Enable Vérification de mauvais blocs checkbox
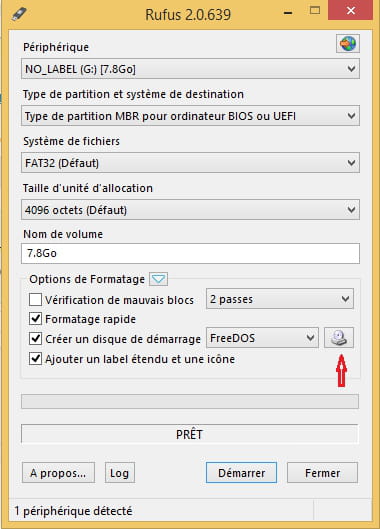380x529 pixels. (35, 300)
